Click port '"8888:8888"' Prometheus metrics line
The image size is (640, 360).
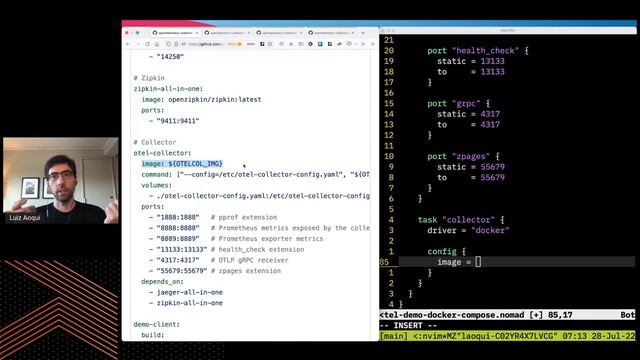[259, 228]
